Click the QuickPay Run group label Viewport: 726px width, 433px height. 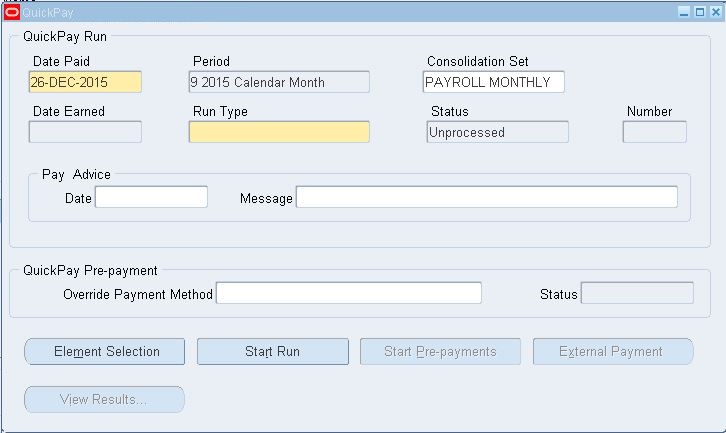(x=65, y=37)
